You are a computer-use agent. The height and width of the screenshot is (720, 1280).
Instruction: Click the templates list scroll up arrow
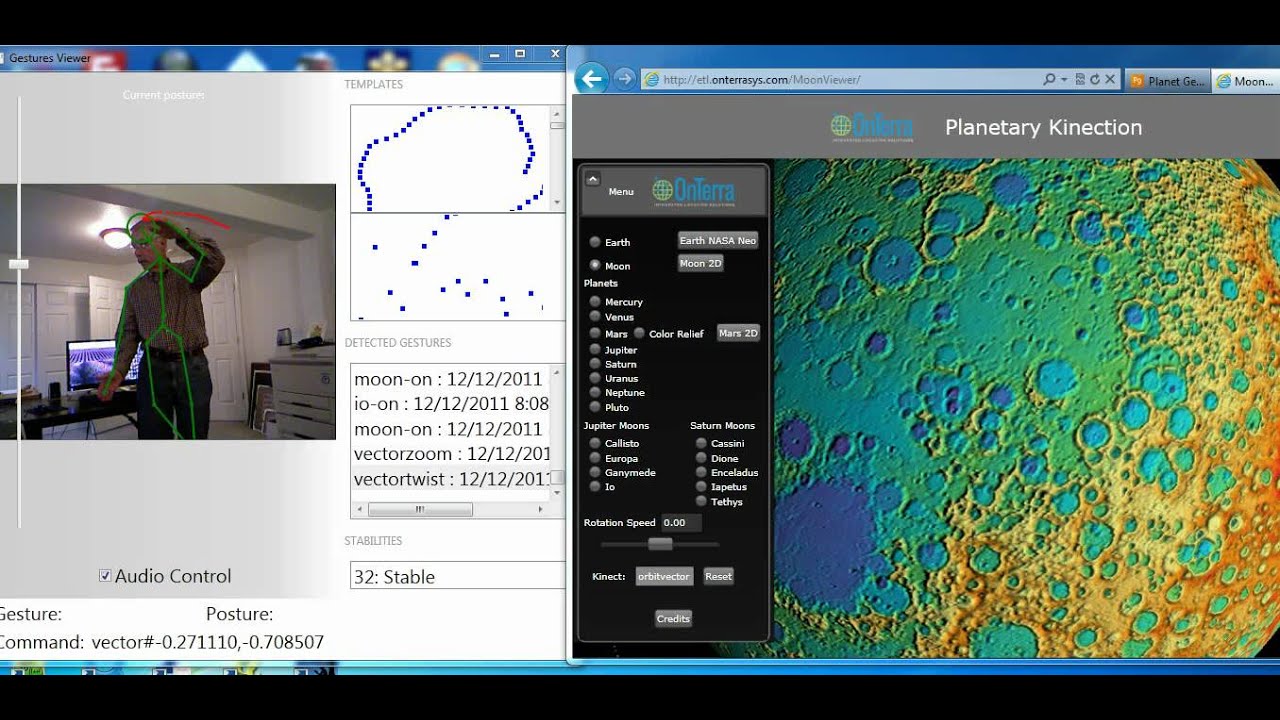[x=557, y=113]
